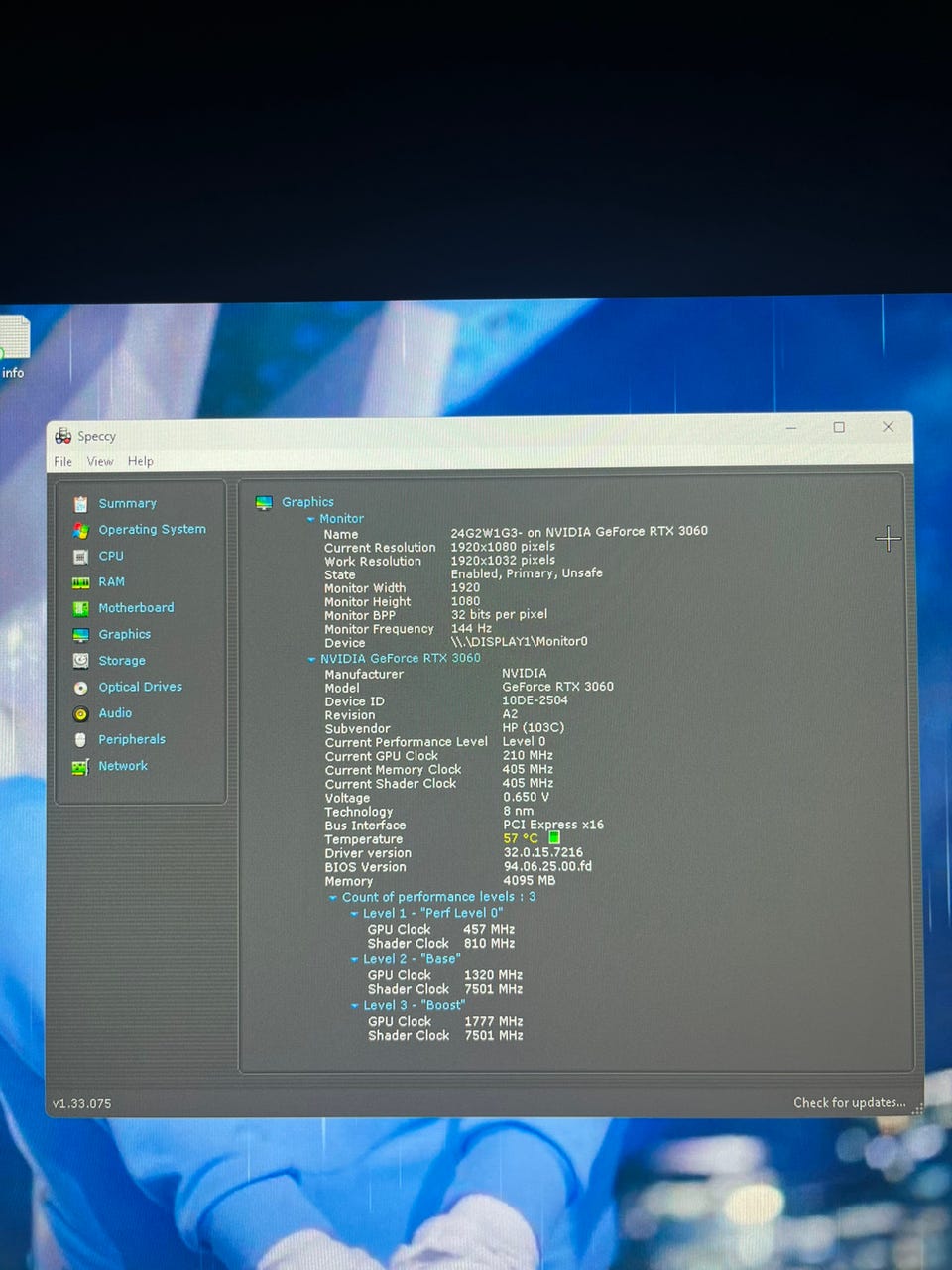Click the Motherboard icon in sidebar
Viewport: 952px width, 1270px height.
(80, 608)
